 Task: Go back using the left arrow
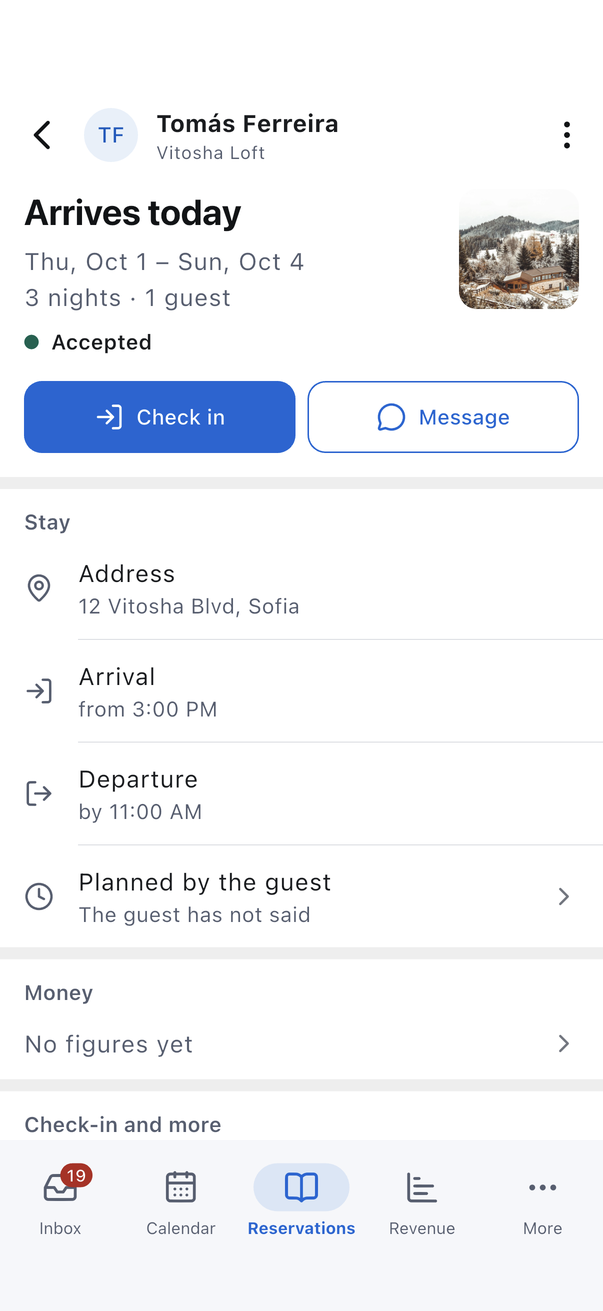click(x=42, y=135)
